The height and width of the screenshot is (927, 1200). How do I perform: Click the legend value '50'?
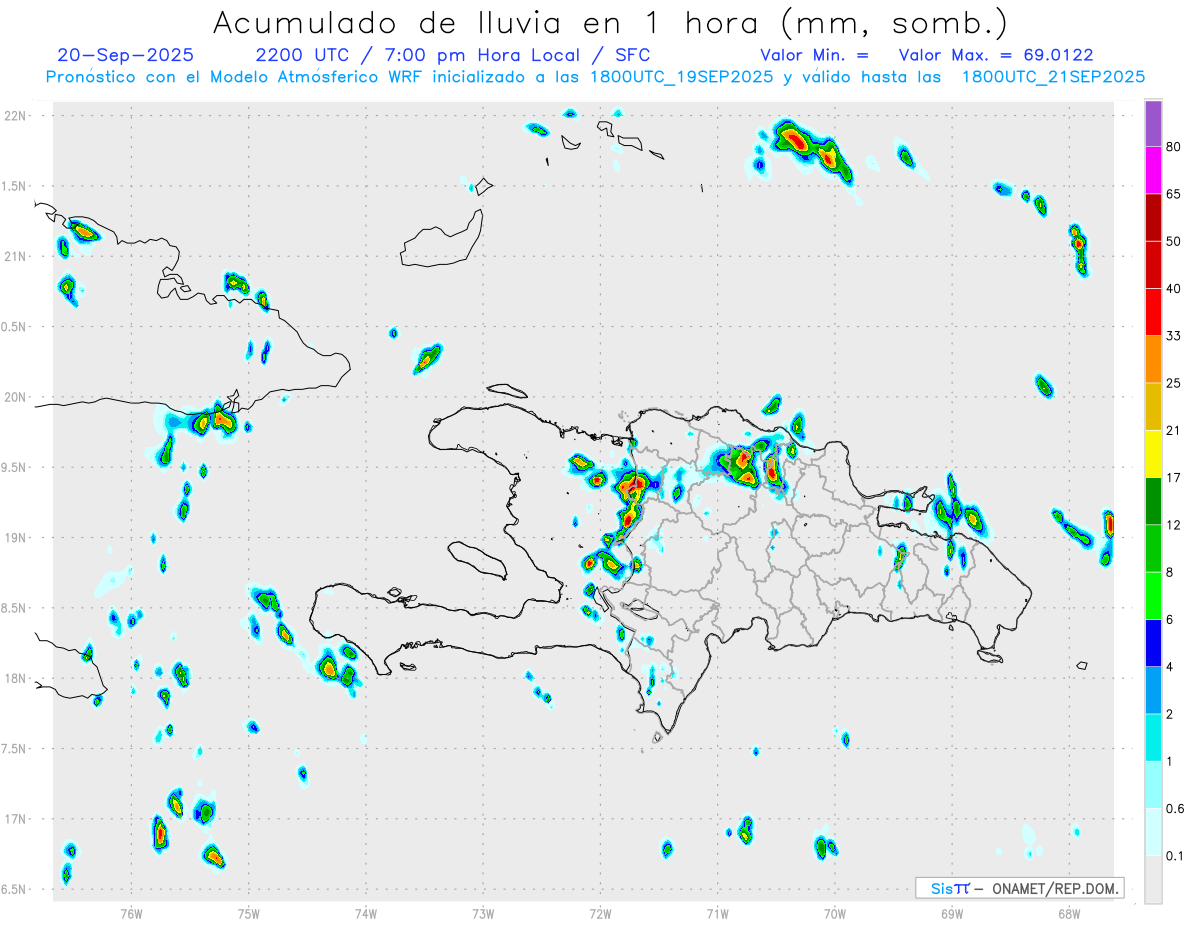1174,241
